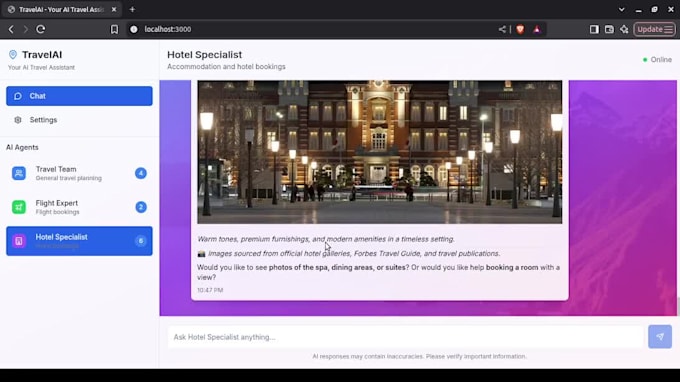Screen dimensions: 680x382
Task: Focus the Ask Hotel Specialist input field
Action: (x=405, y=337)
